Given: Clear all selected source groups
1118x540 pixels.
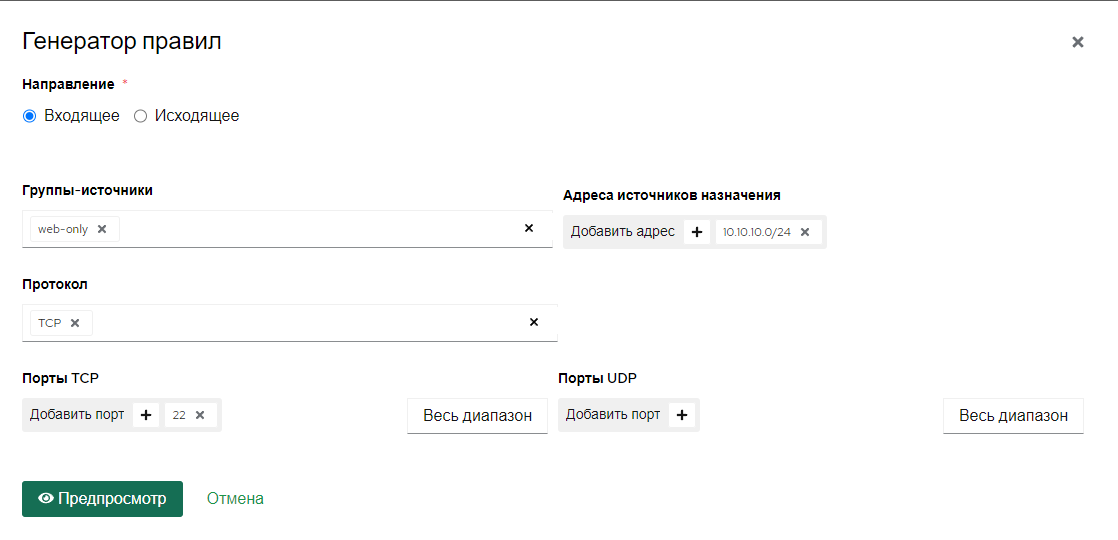Looking at the screenshot, I should coord(529,228).
